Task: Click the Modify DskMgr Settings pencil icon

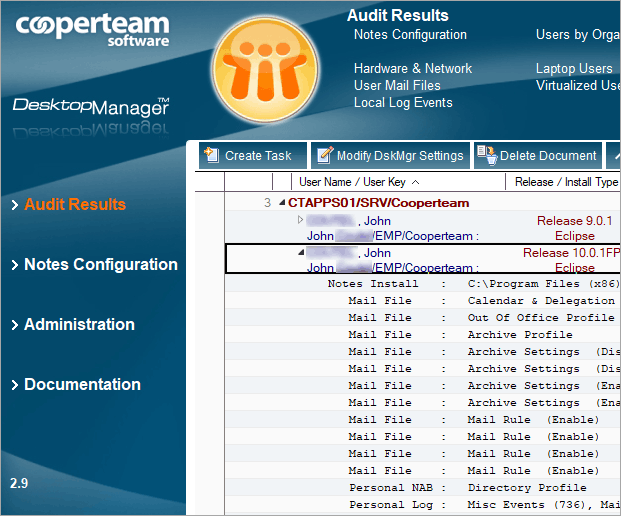Action: 325,155
